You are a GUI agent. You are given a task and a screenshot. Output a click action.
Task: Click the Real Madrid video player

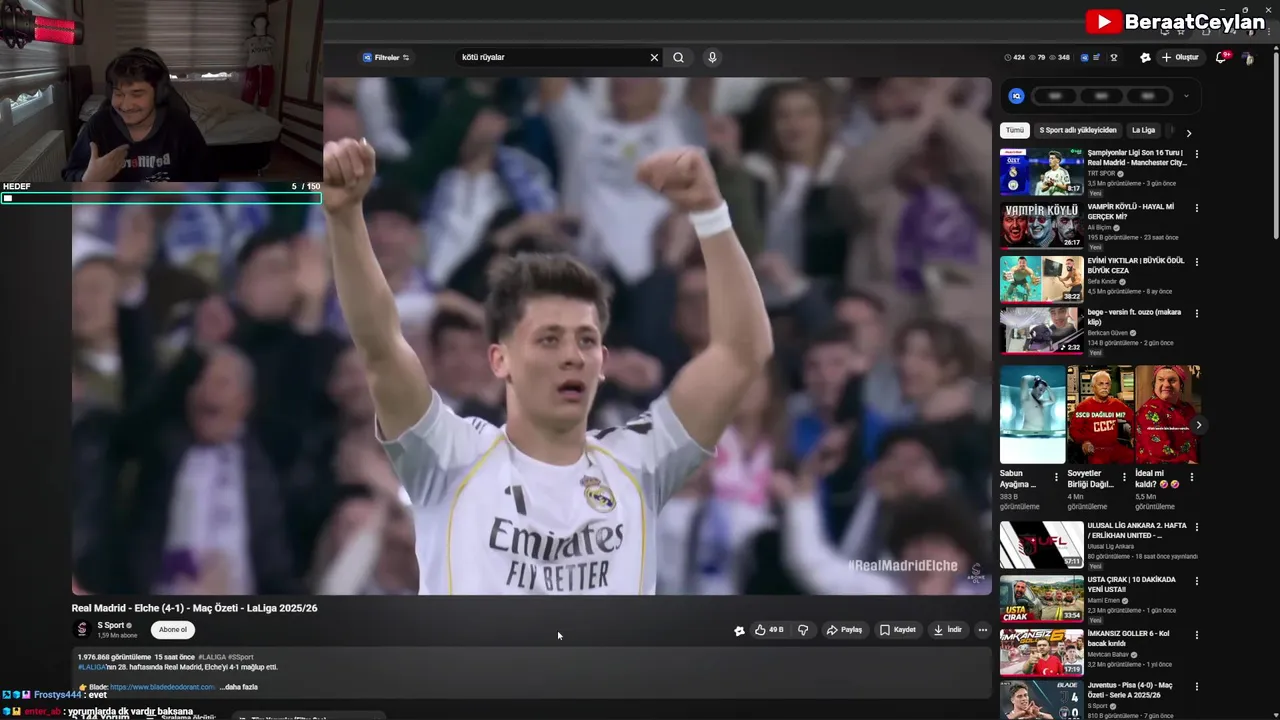532,336
